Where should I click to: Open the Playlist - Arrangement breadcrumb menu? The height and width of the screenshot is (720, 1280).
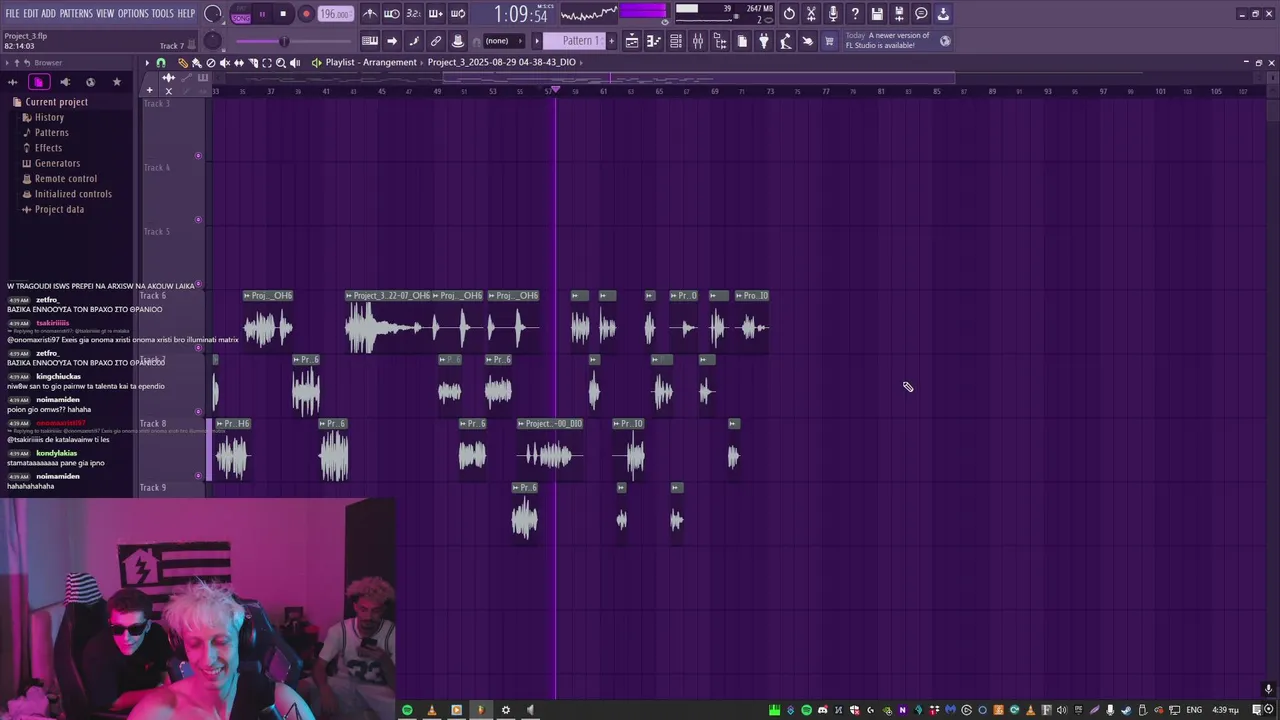tap(371, 62)
